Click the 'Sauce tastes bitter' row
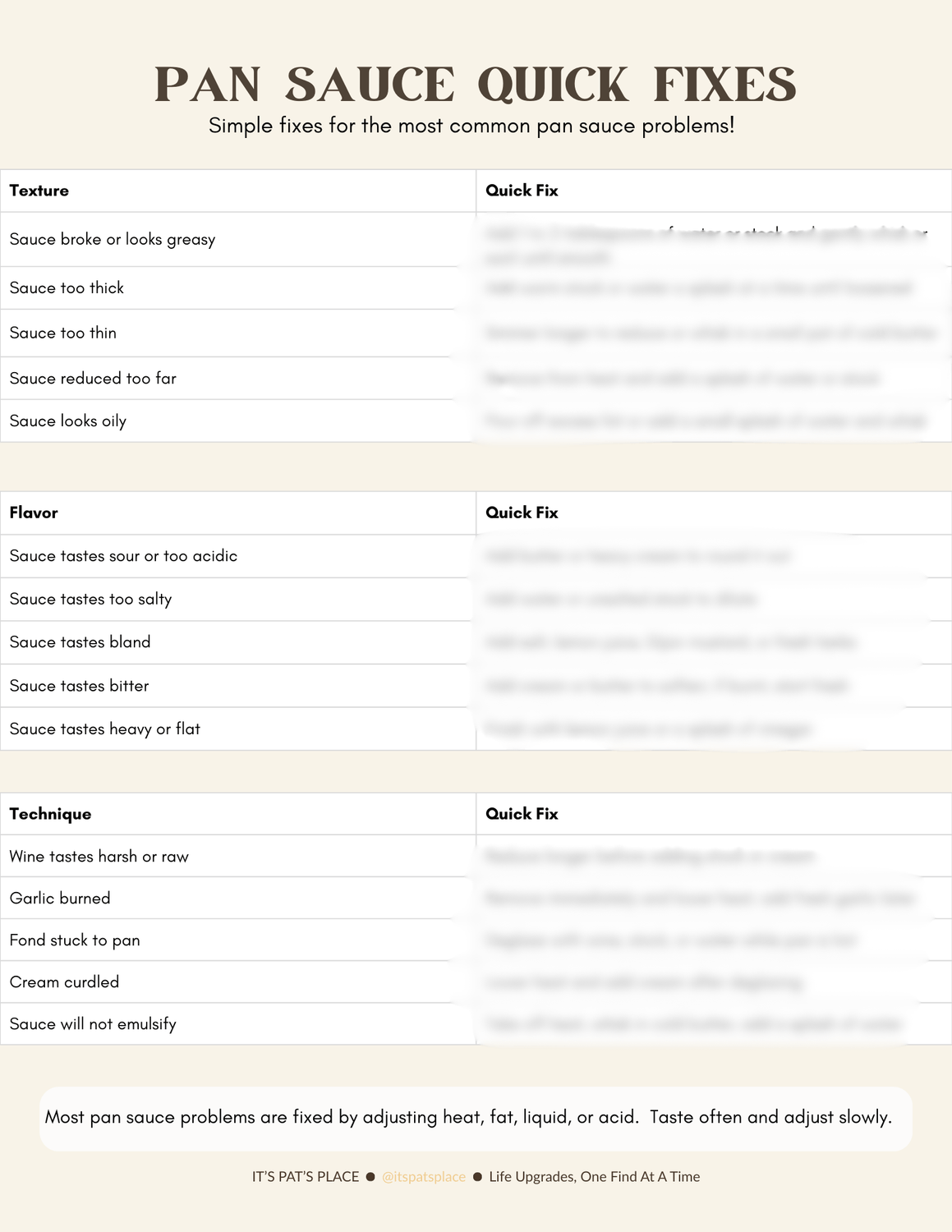Viewport: 952px width, 1232px height. (x=79, y=686)
